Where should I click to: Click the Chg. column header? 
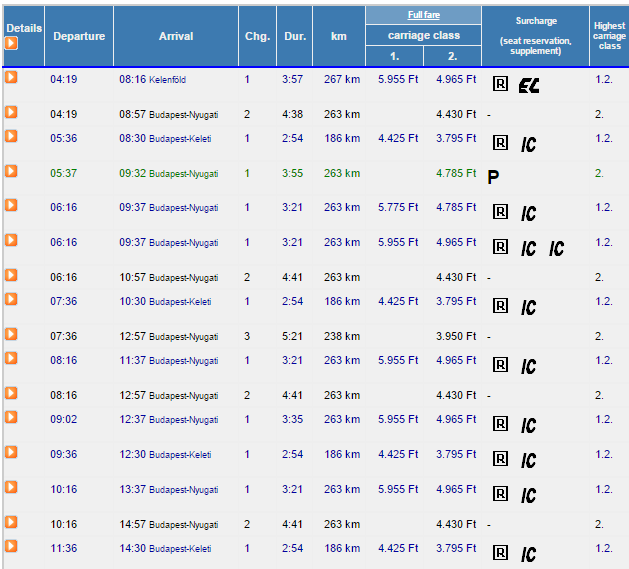pyautogui.click(x=258, y=36)
